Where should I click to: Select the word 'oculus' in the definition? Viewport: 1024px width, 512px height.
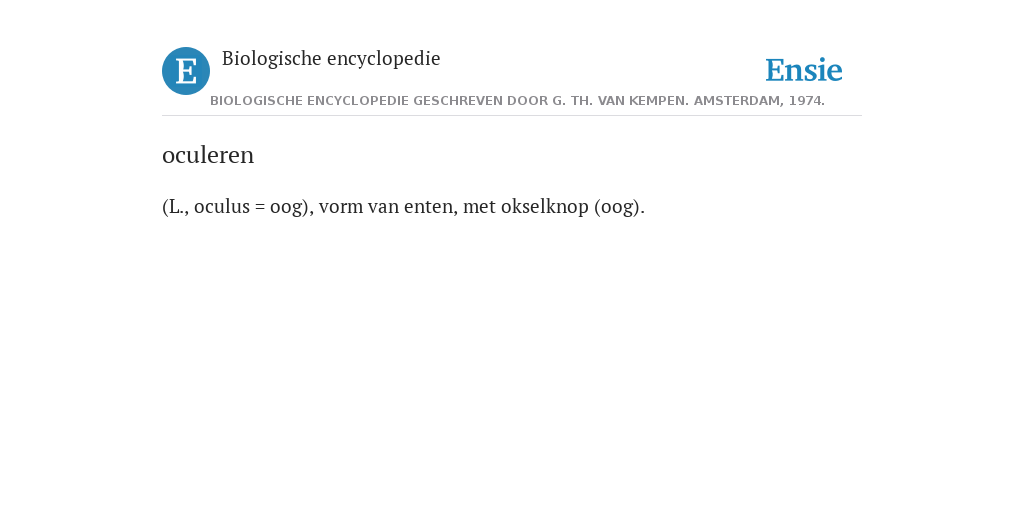(x=222, y=207)
